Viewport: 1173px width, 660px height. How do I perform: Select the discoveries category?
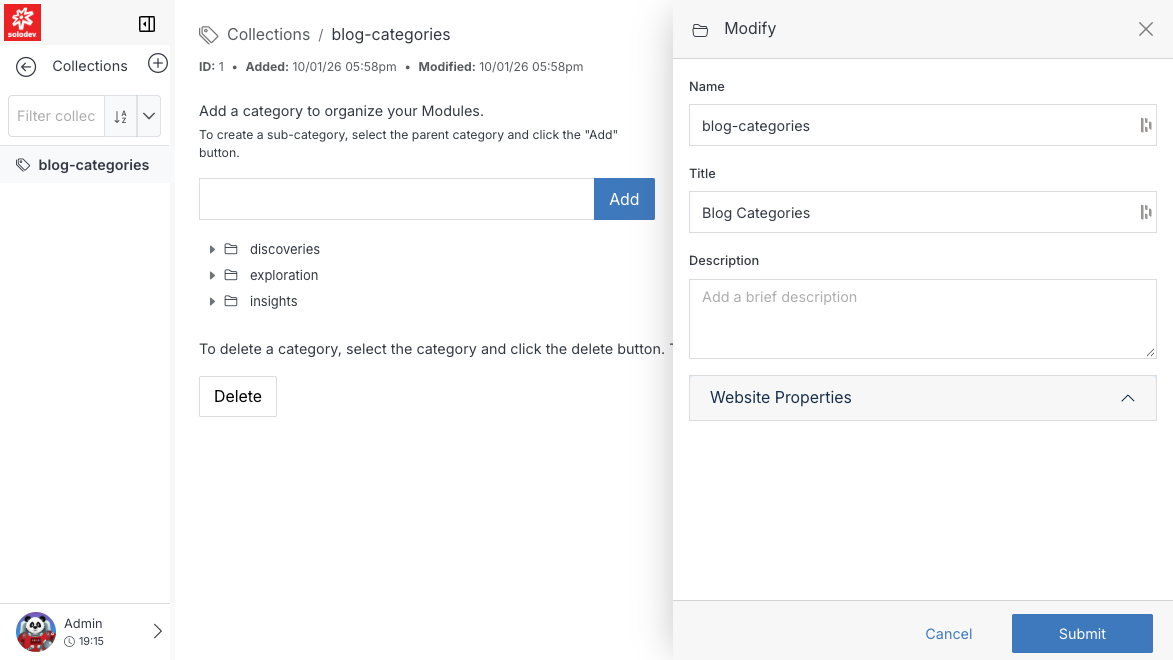pyautogui.click(x=284, y=249)
